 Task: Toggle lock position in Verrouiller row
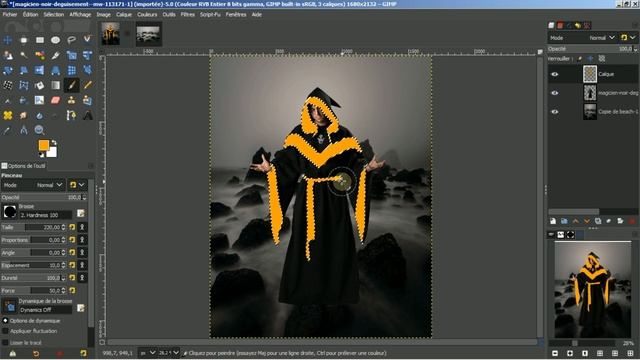tap(590, 59)
